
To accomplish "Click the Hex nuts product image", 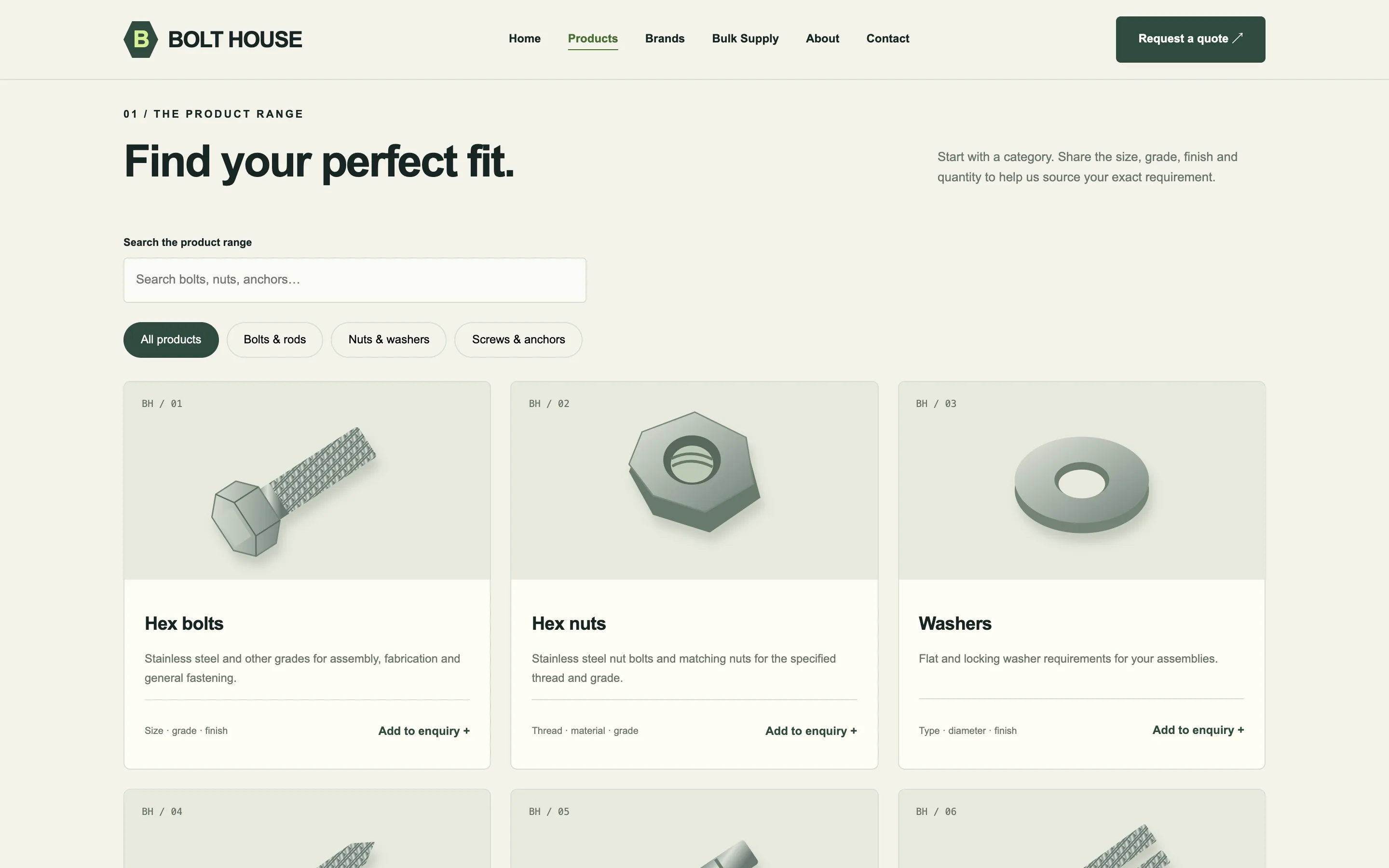I will tap(694, 481).
